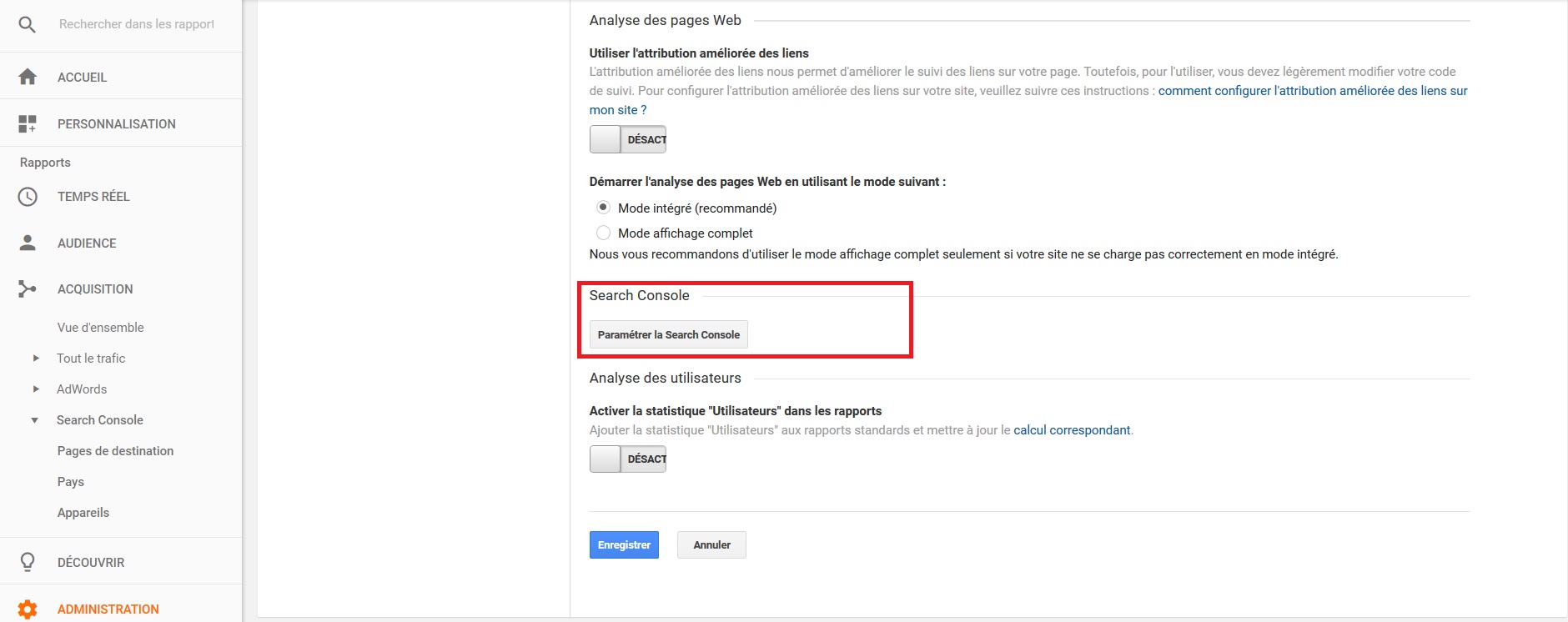The width and height of the screenshot is (1568, 622).
Task: Click Paramétrer la Search Console button
Action: [669, 334]
